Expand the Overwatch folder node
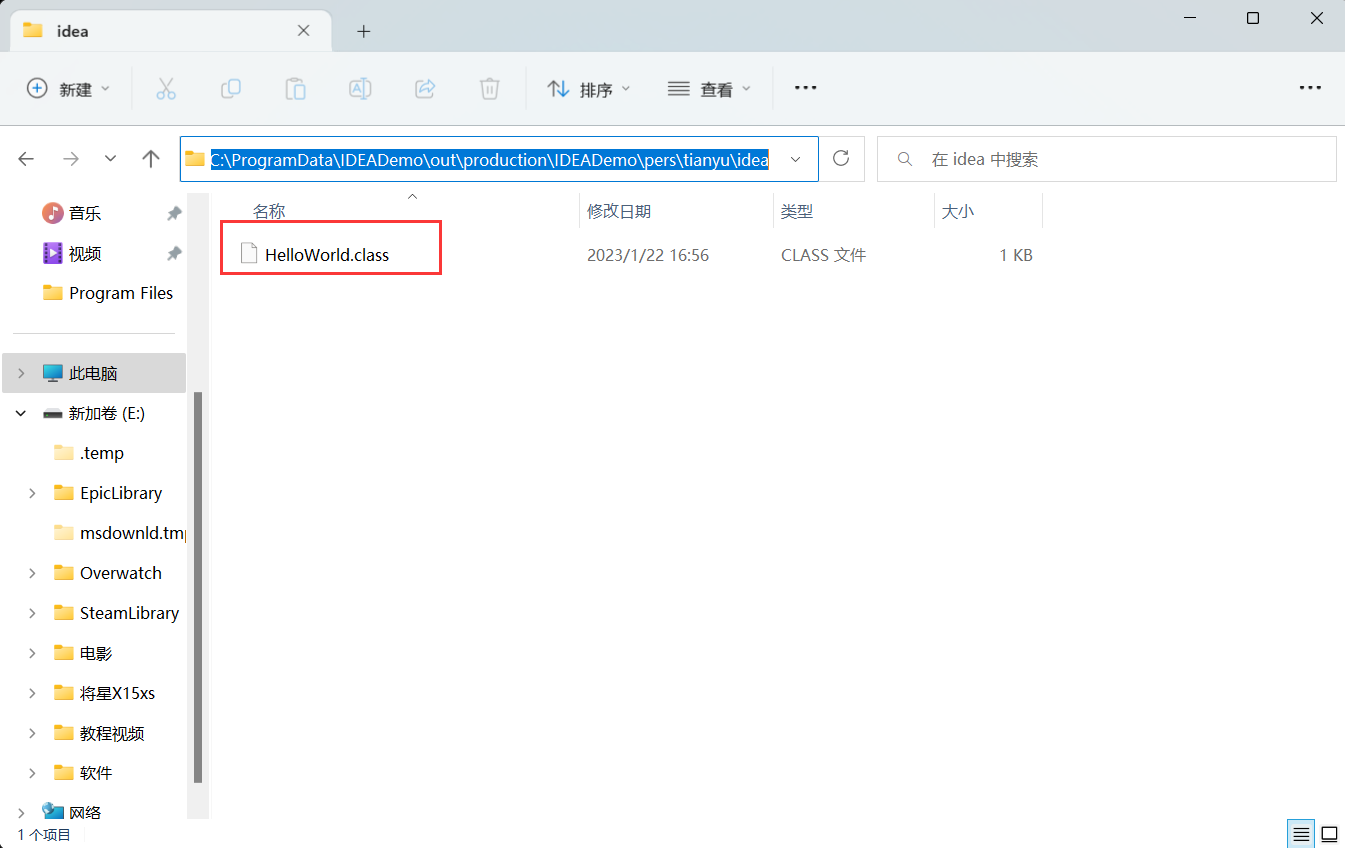1345x848 pixels. tap(32, 573)
